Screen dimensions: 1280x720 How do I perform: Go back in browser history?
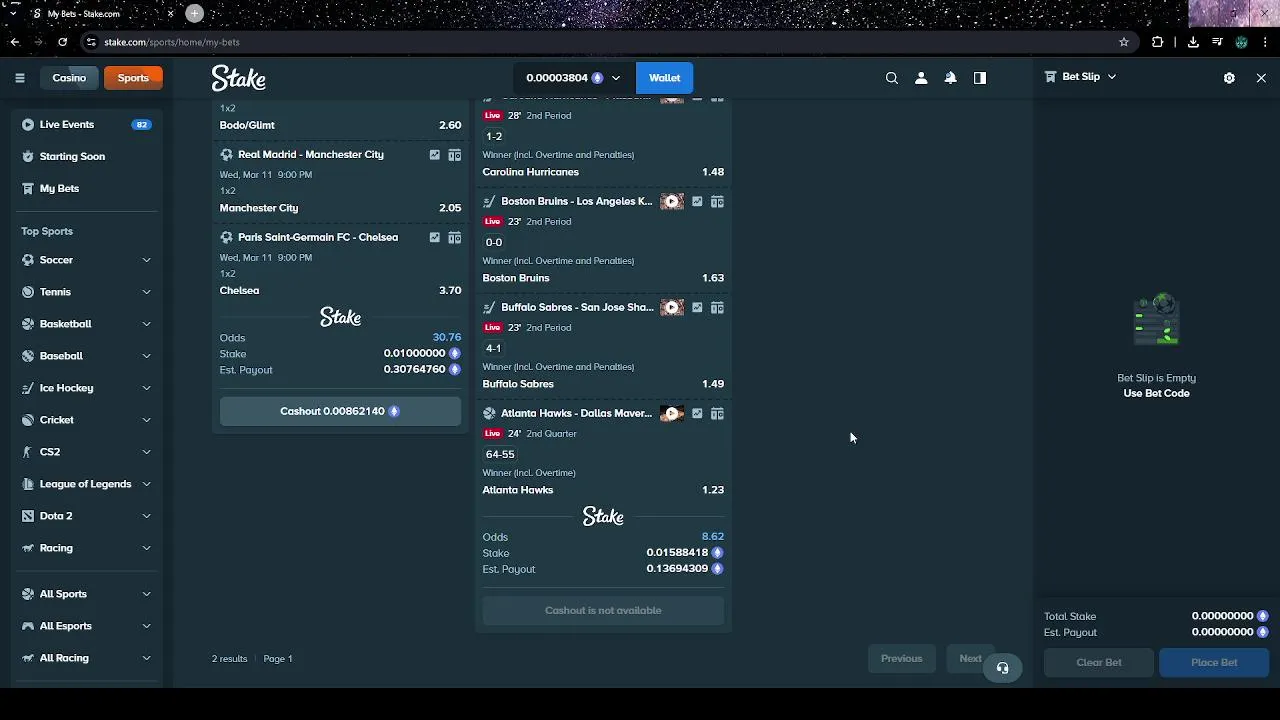click(x=15, y=42)
